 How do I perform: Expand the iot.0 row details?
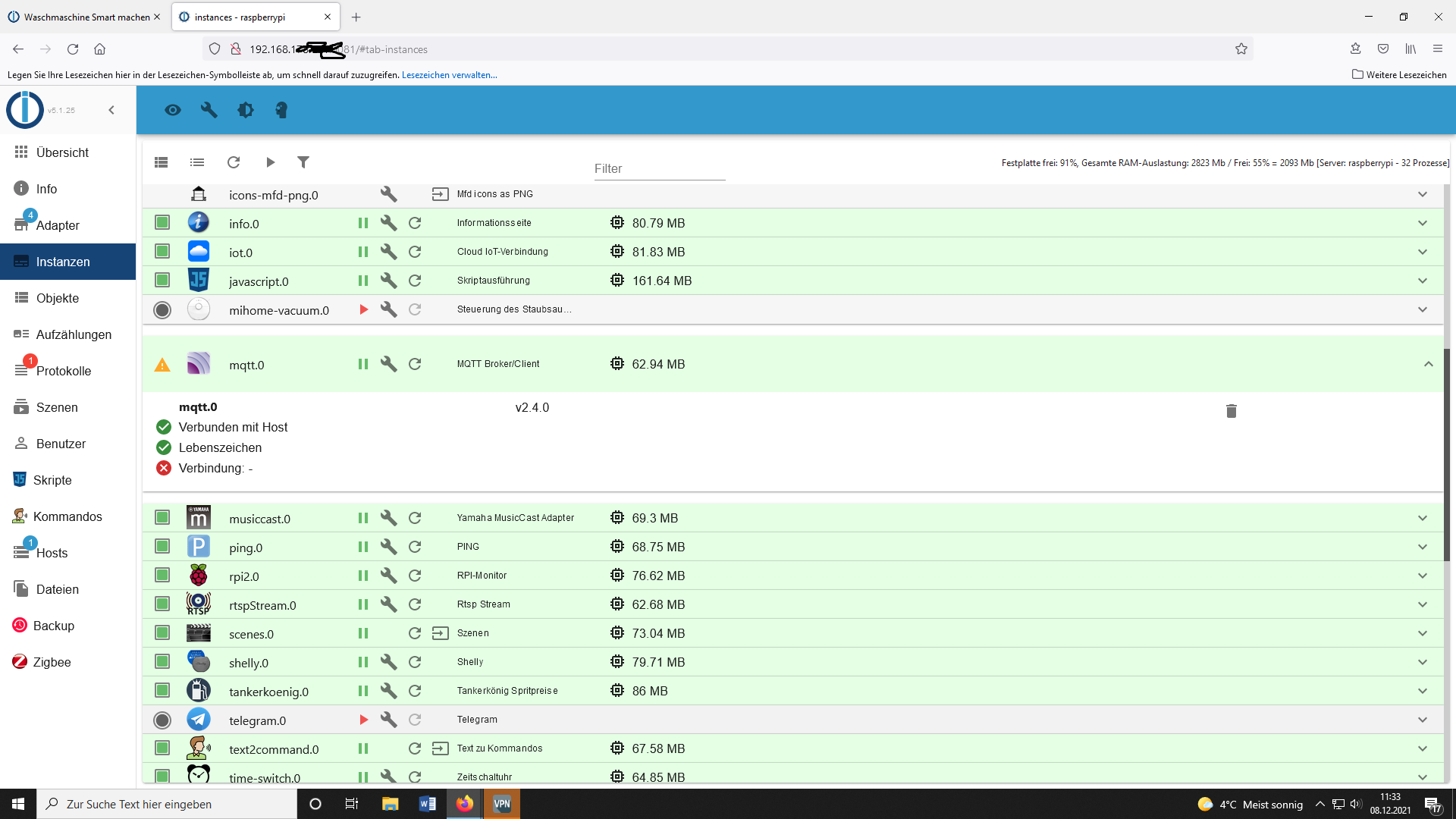point(1423,252)
